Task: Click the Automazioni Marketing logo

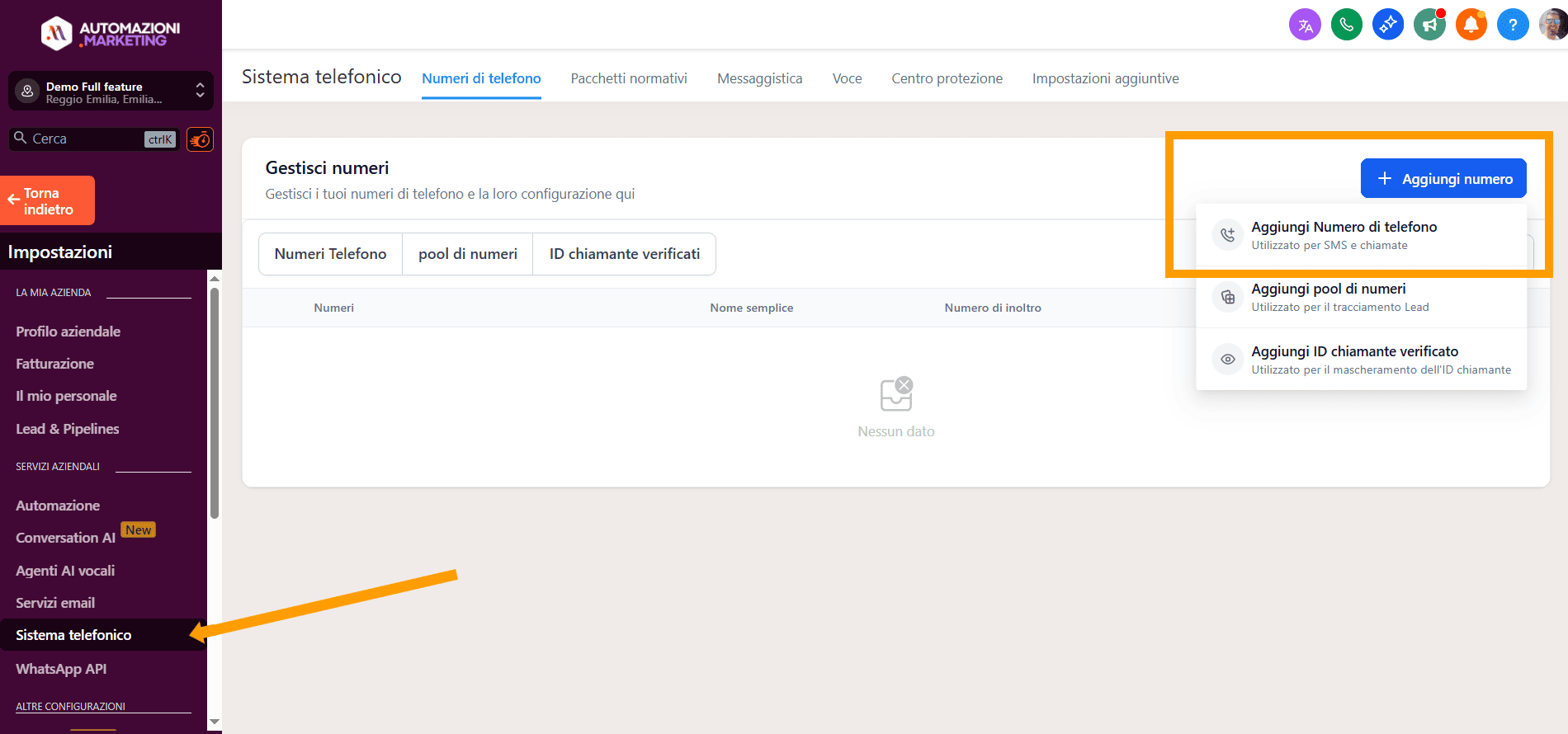Action: (111, 33)
